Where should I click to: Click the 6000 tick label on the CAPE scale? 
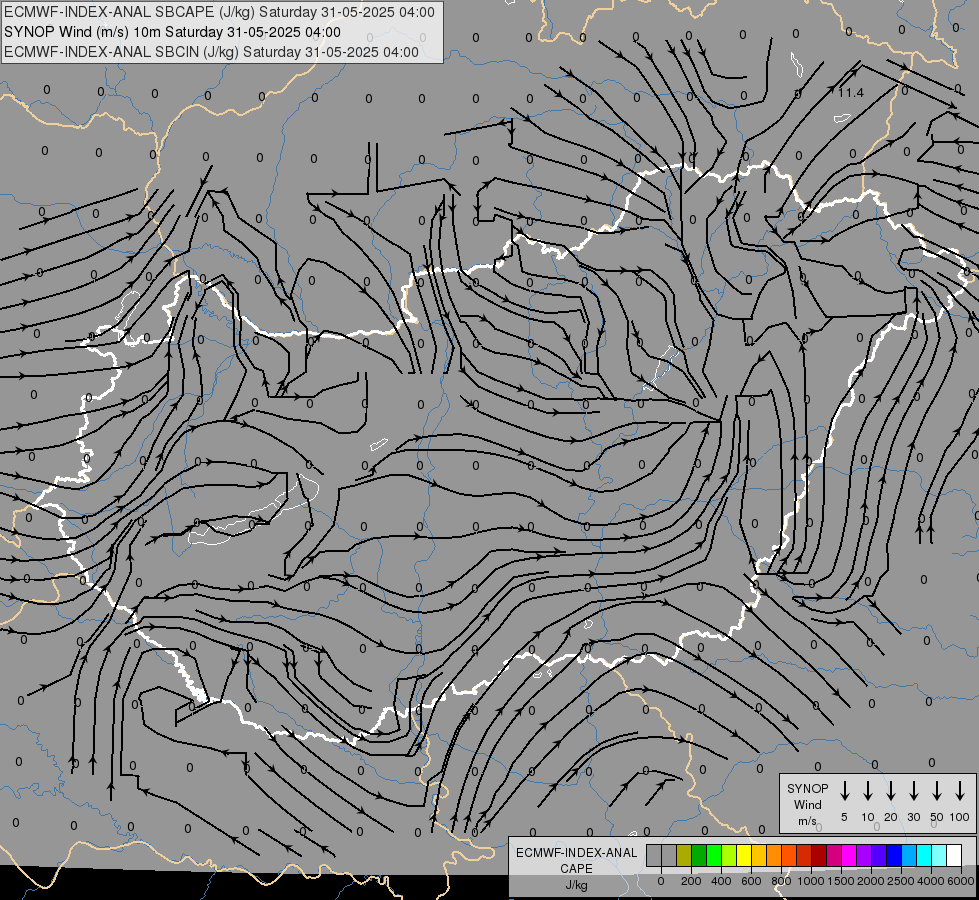pos(961,881)
